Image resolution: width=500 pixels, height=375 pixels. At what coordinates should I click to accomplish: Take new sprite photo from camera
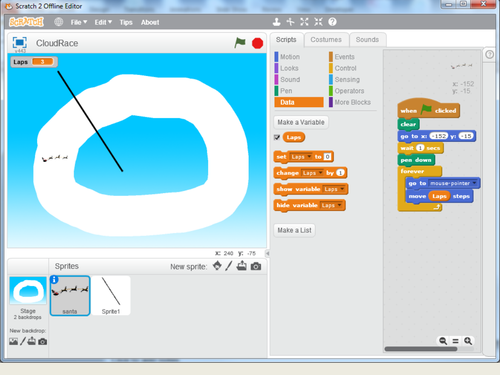click(x=256, y=266)
